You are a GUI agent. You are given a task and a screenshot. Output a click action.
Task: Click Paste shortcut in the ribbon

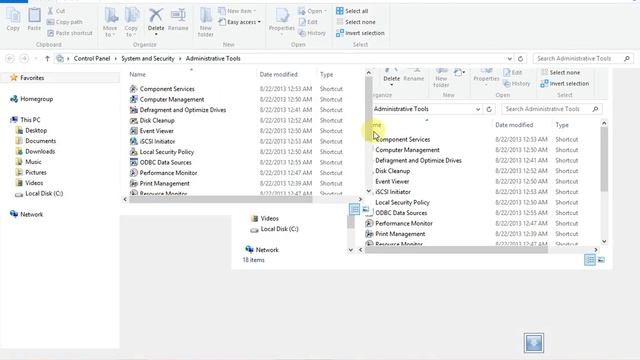click(70, 33)
